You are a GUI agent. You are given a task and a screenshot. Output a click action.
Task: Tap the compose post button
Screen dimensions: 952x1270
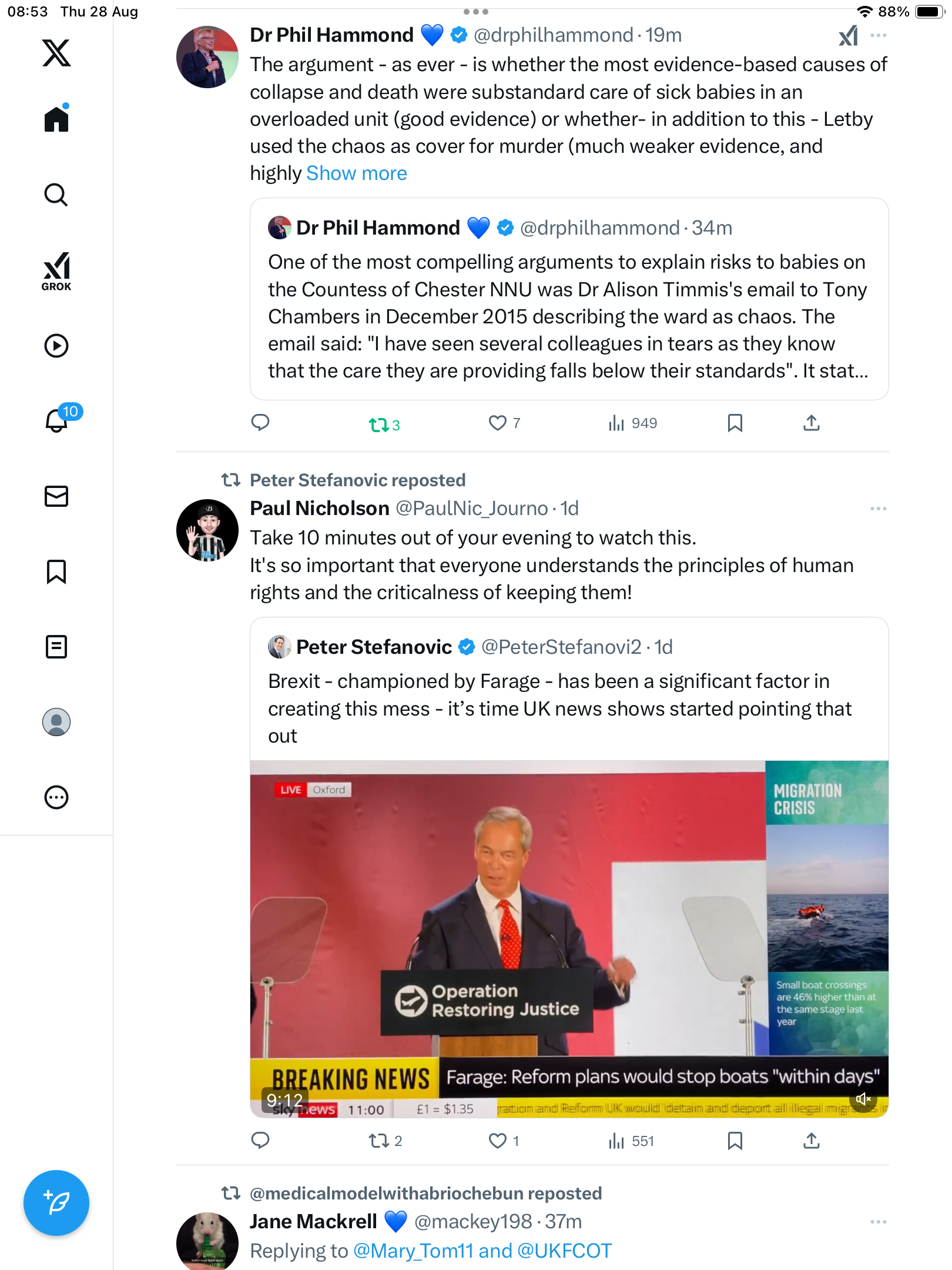[x=56, y=1203]
